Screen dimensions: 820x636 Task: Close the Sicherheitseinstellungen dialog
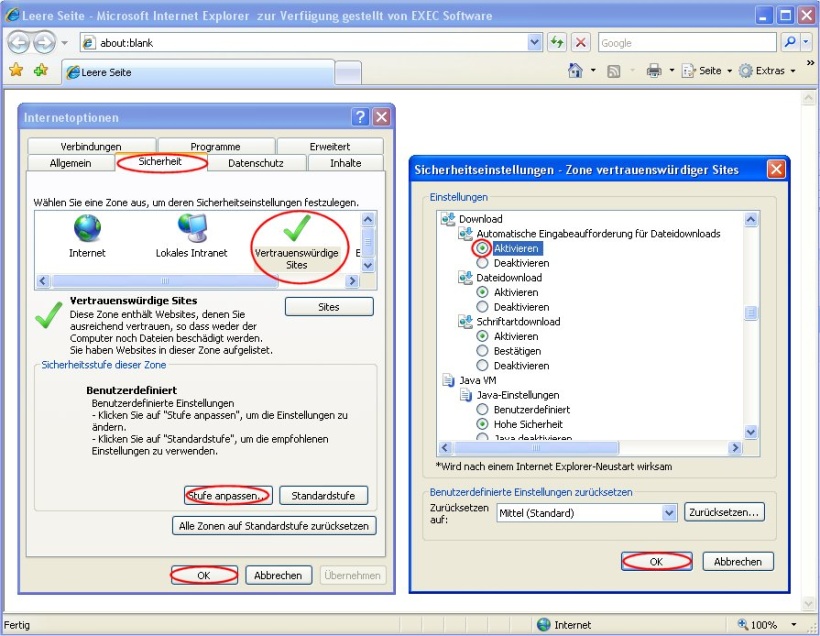tap(776, 169)
